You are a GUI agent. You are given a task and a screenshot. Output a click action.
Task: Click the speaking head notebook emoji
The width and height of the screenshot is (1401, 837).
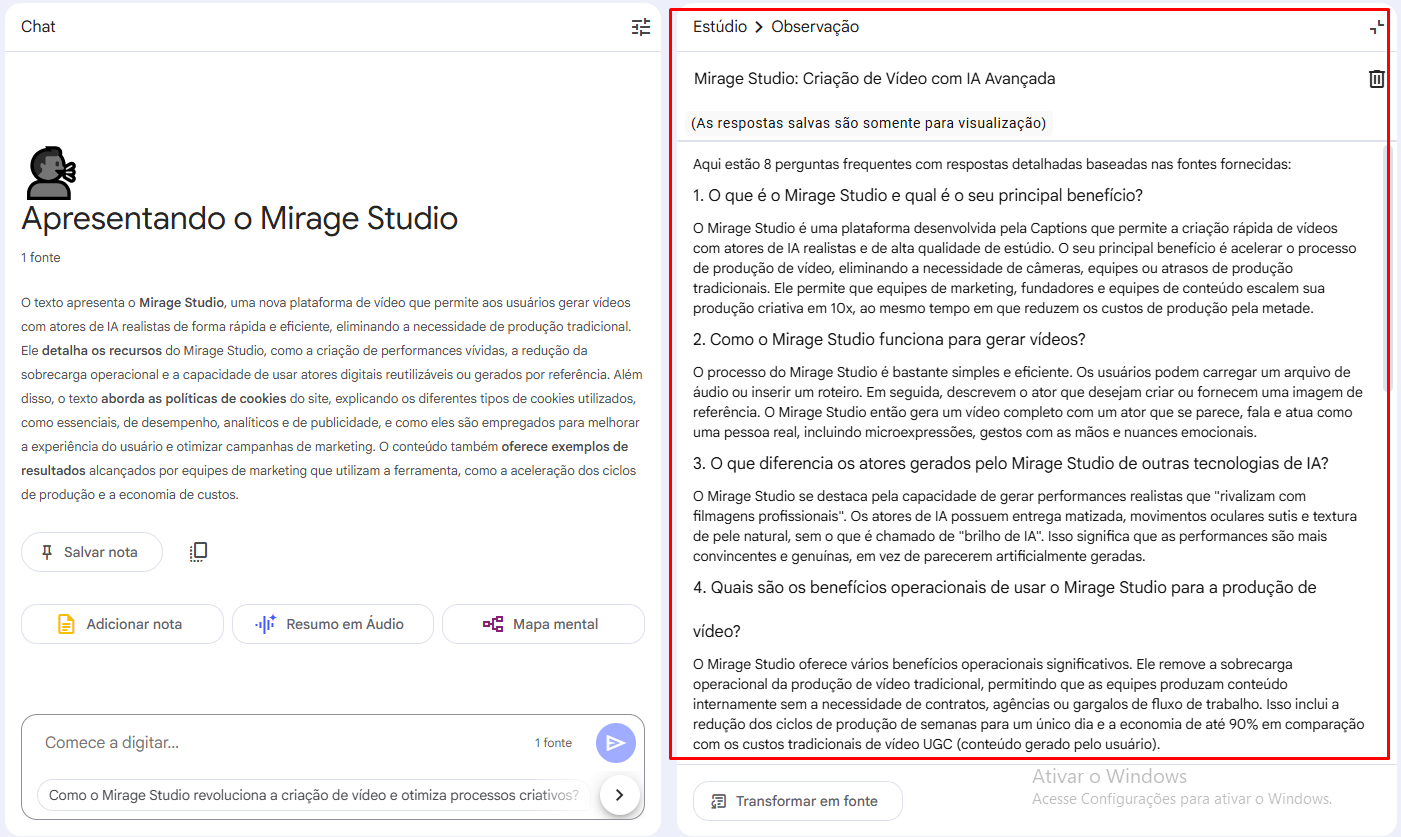[50, 173]
